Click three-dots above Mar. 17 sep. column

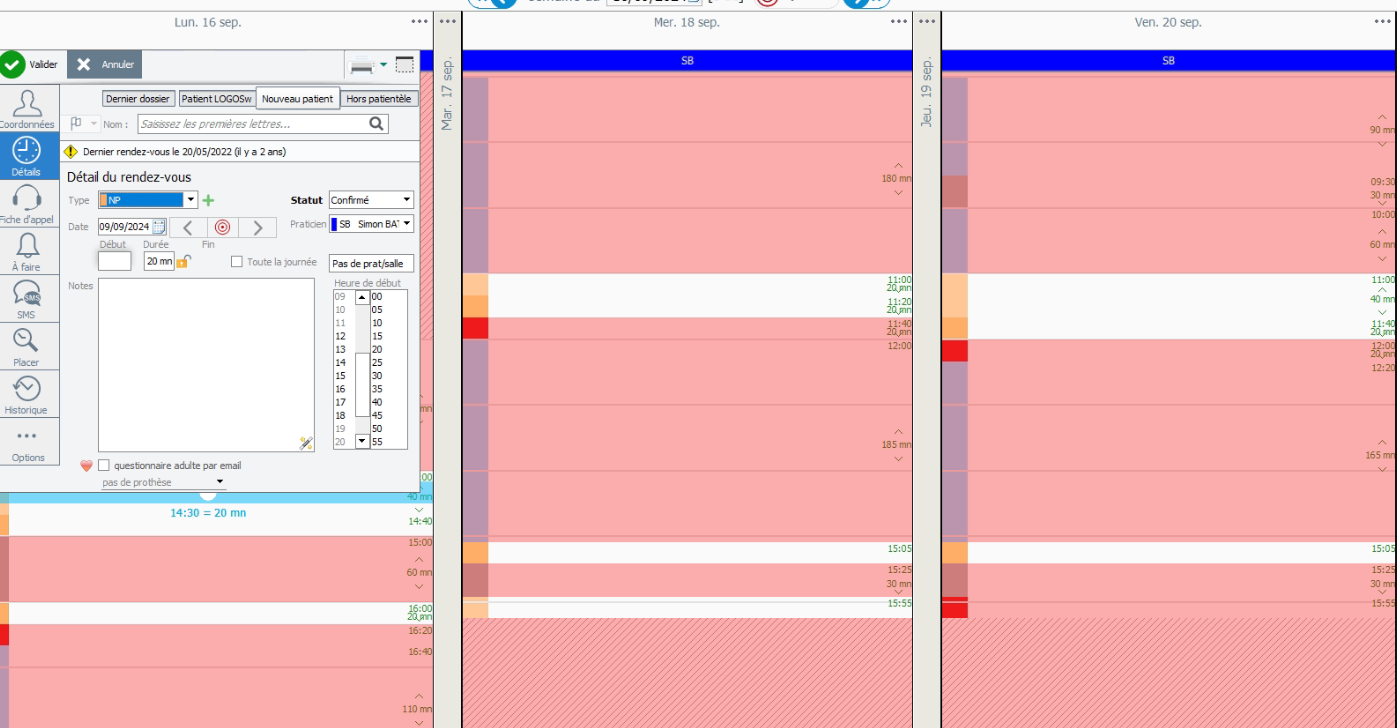click(x=448, y=21)
